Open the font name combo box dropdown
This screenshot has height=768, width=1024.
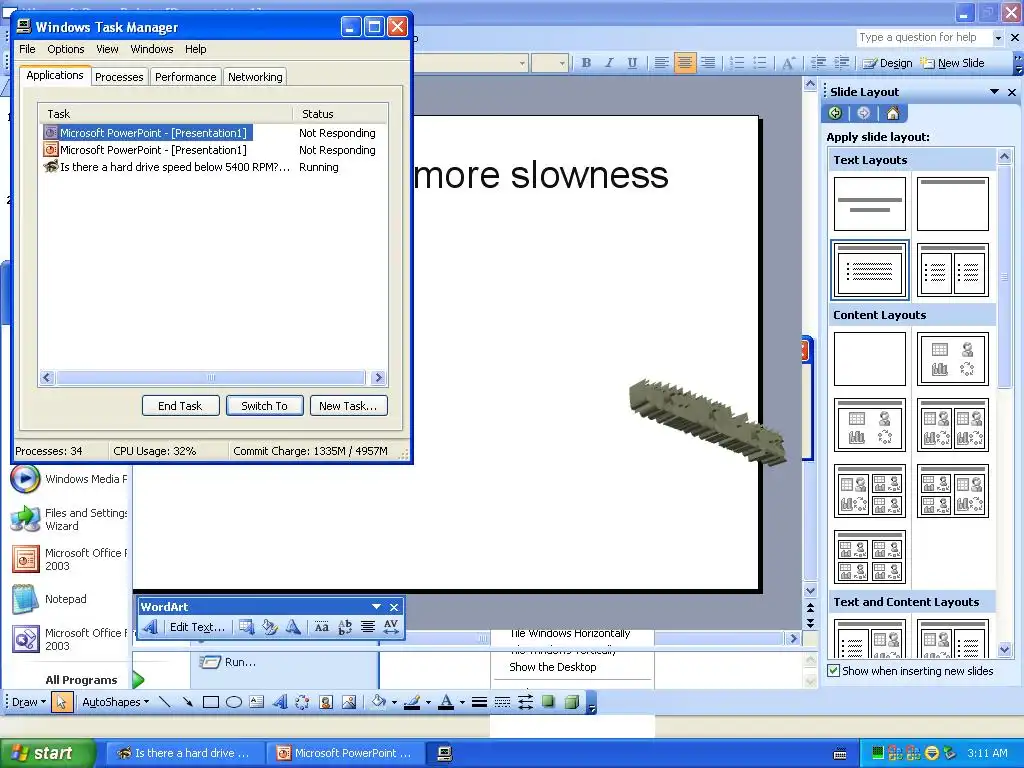coord(522,63)
